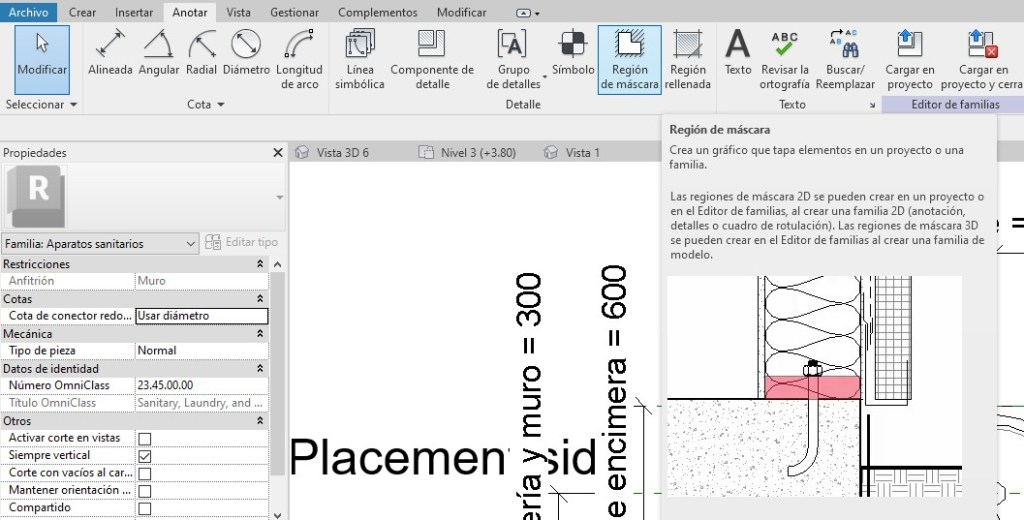This screenshot has width=1024, height=520.
Task: Select the Longitud de arco tool
Action: coord(299,58)
